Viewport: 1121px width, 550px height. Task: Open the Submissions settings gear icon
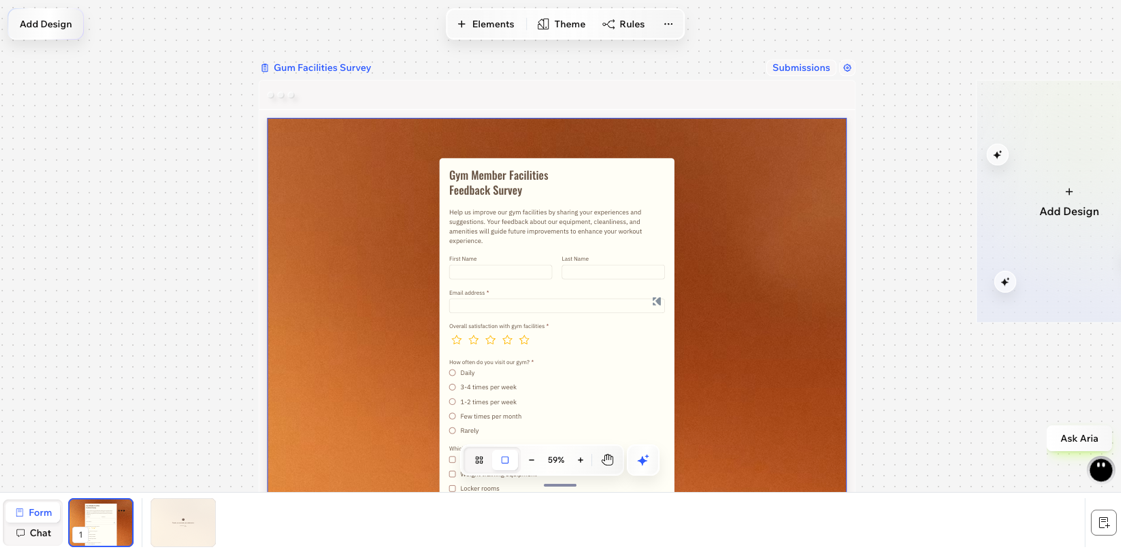click(x=847, y=68)
